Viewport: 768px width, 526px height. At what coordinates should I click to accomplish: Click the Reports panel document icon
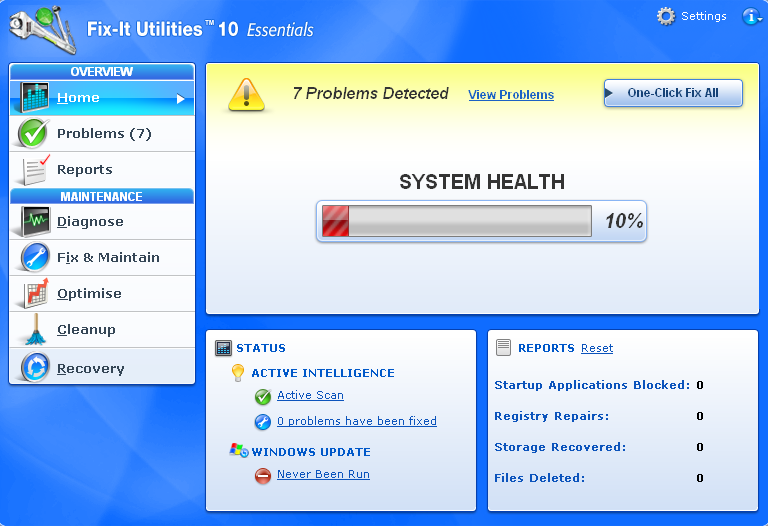(503, 347)
